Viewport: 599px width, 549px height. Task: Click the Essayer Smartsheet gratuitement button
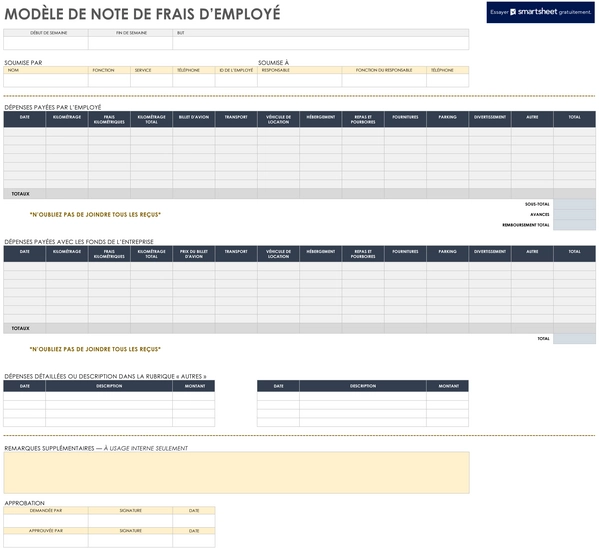(x=540, y=12)
